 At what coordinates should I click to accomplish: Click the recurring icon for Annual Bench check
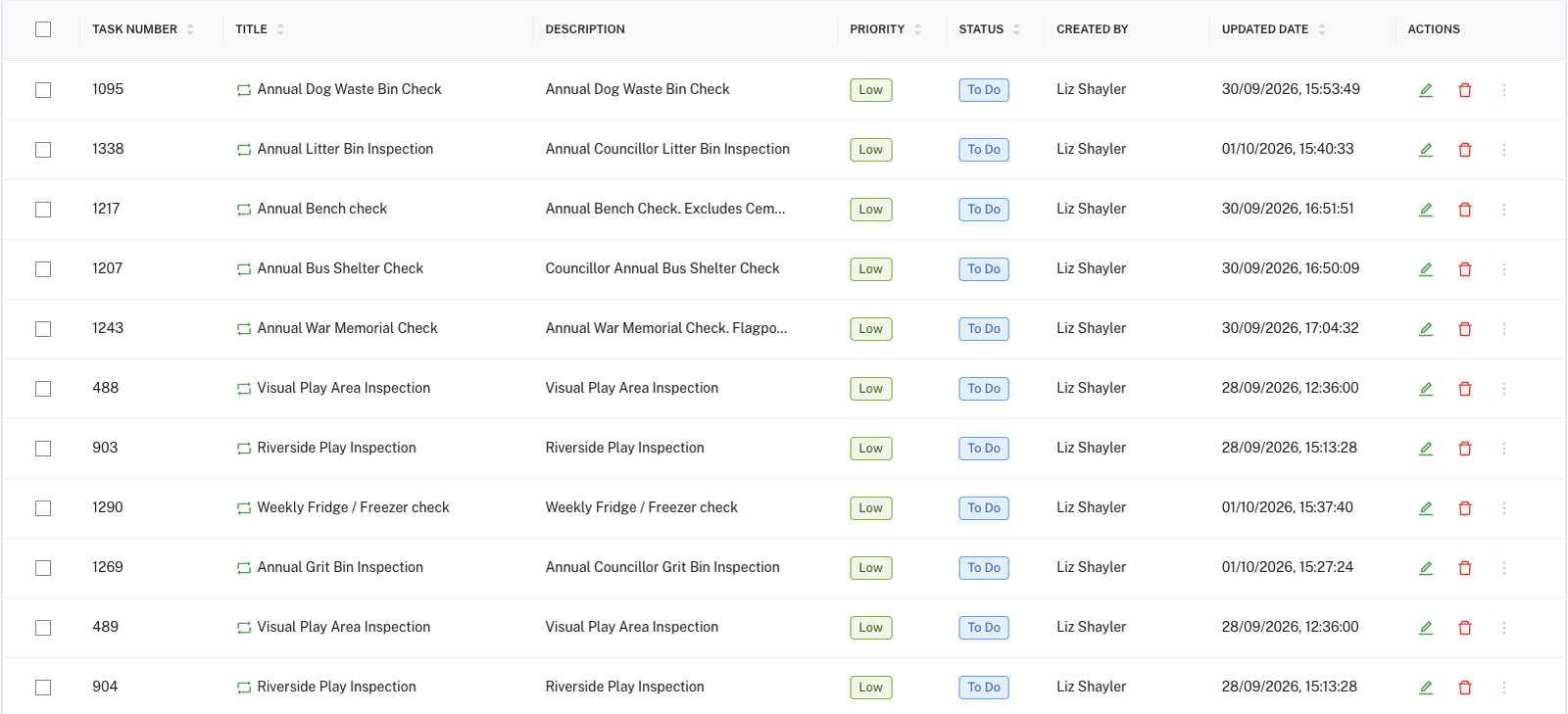[244, 210]
